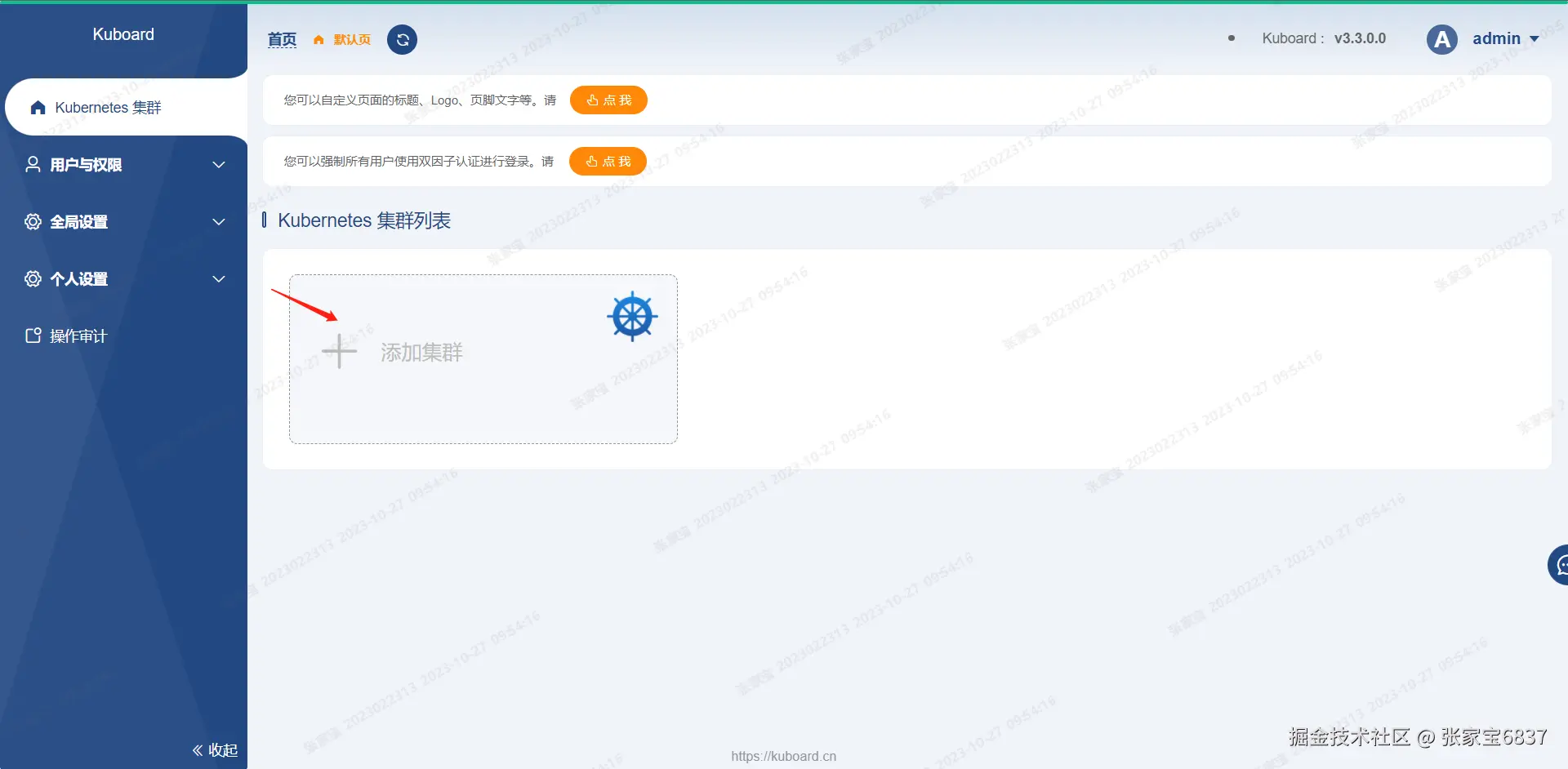The height and width of the screenshot is (769, 1568).
Task: Open the 全局设置 sidebar menu
Action: (x=124, y=221)
